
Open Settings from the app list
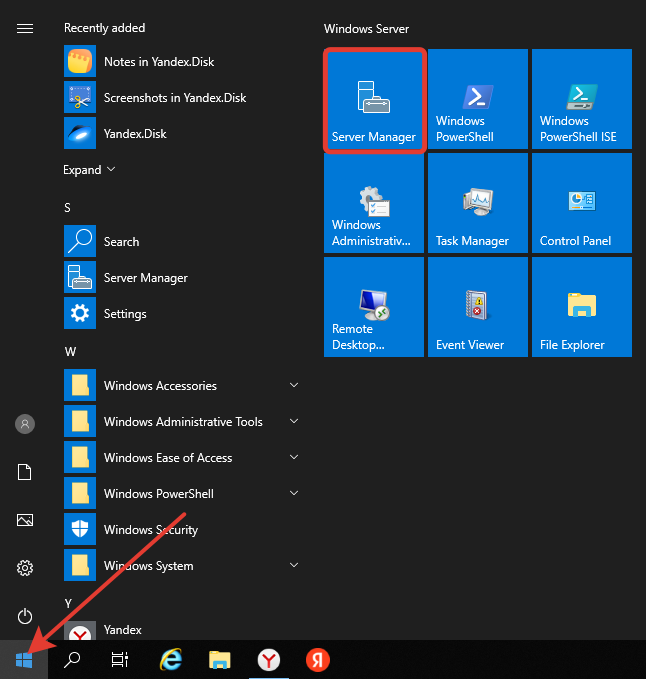coord(182,313)
